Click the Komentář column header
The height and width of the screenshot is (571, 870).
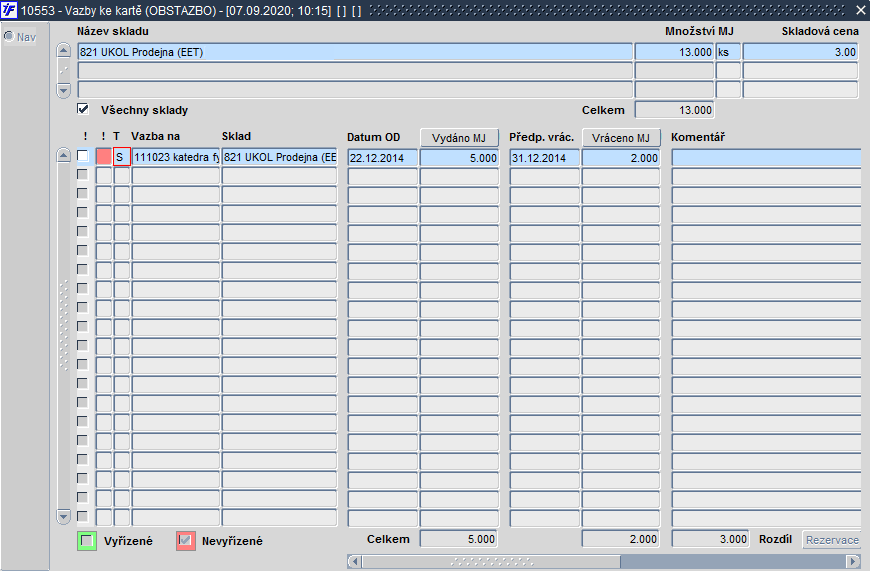tap(698, 137)
